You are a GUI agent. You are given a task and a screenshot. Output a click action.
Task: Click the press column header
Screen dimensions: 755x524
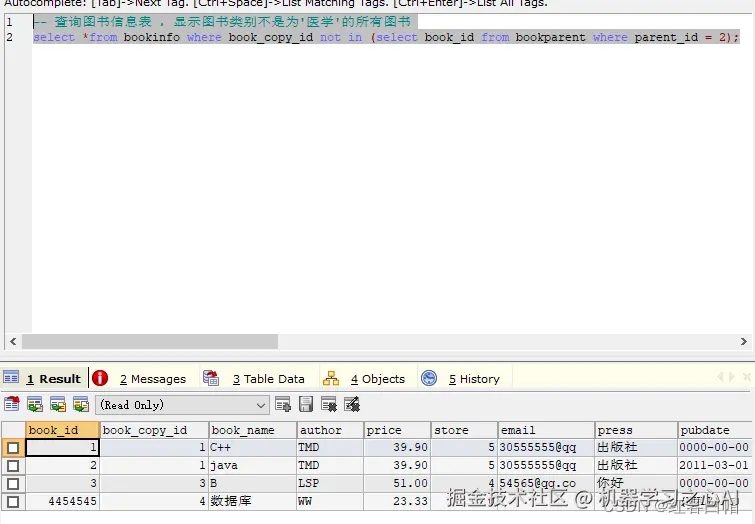[x=636, y=430]
